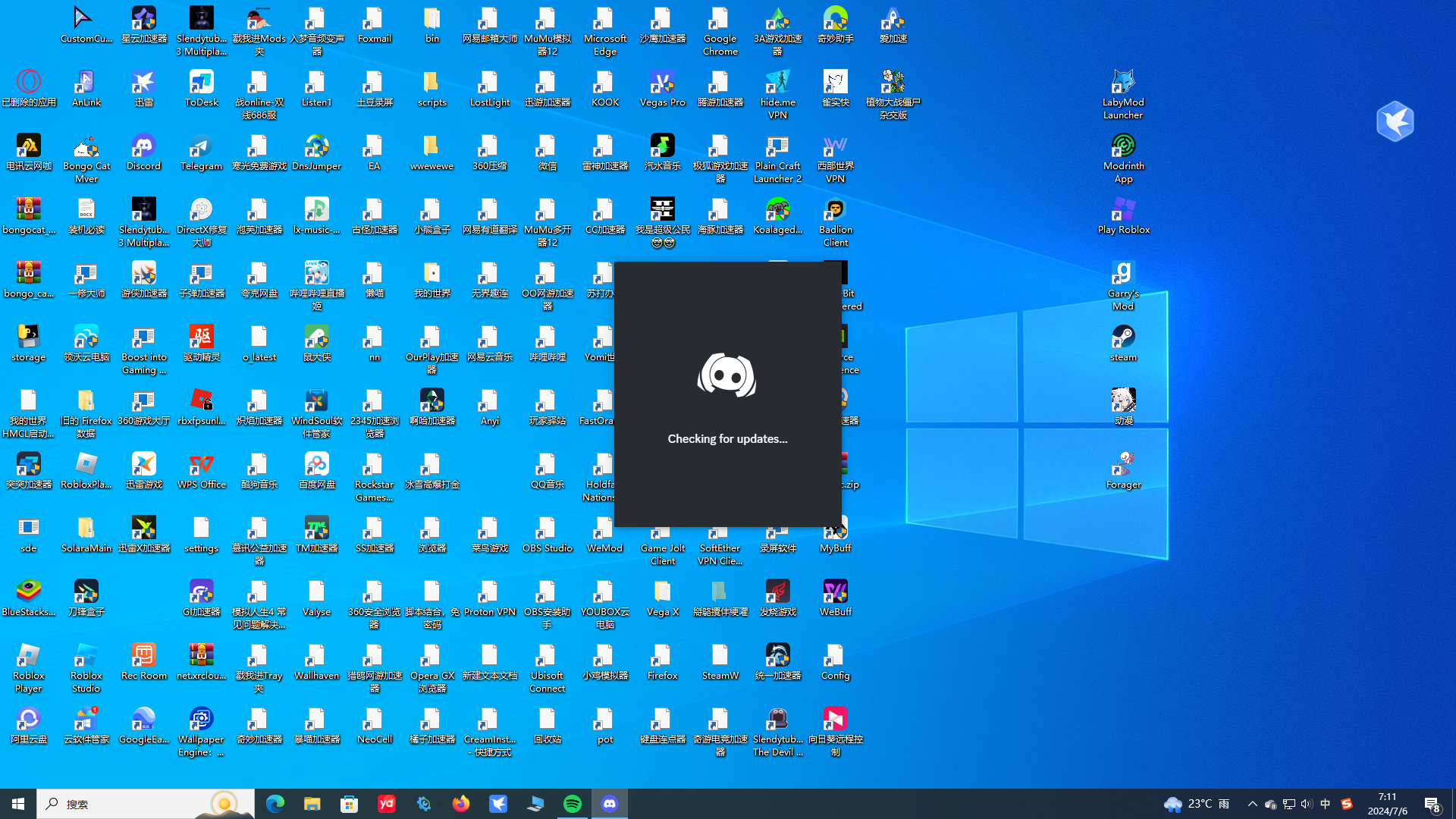Launch OBS Studio from the desktop
The width and height of the screenshot is (1456, 819).
547,534
